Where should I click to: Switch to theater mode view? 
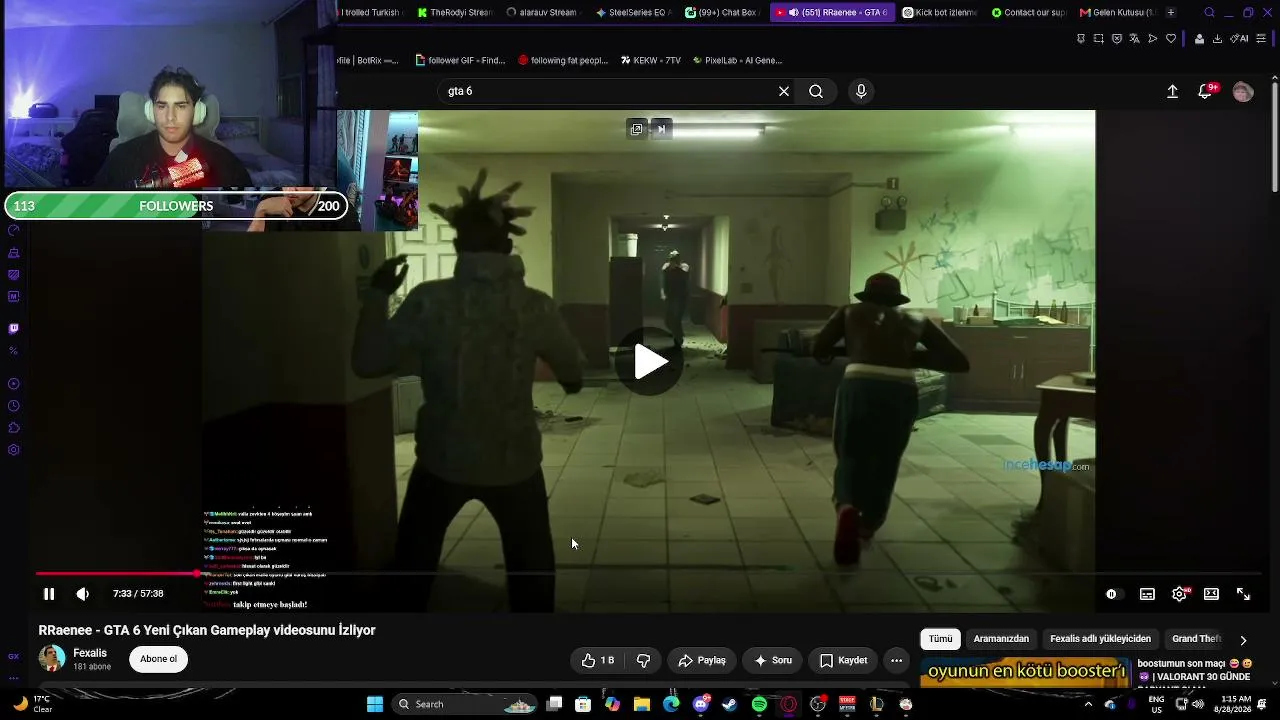click(1211, 594)
